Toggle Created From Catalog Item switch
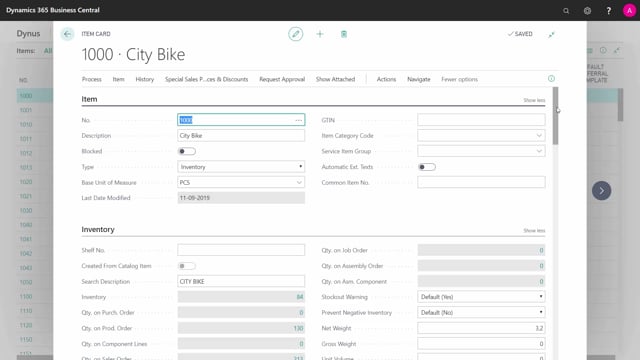Image resolution: width=640 pixels, height=360 pixels. [x=187, y=266]
